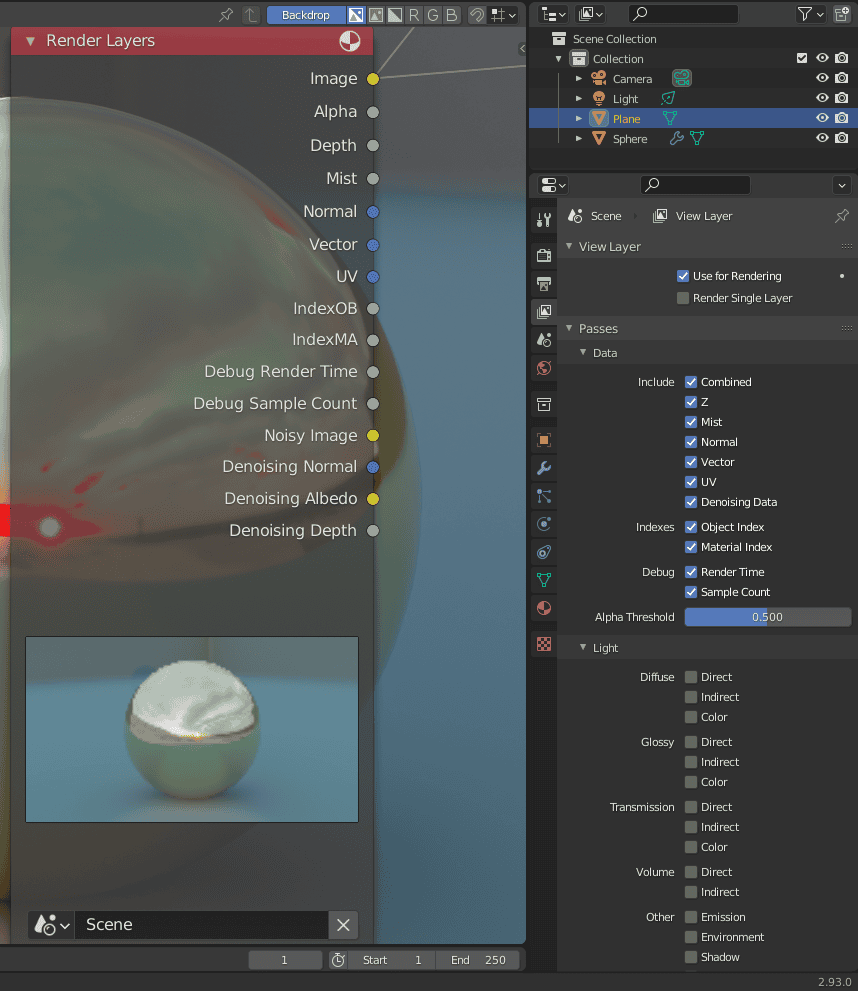Open the Material Properties tab
The height and width of the screenshot is (991, 858).
click(x=543, y=607)
